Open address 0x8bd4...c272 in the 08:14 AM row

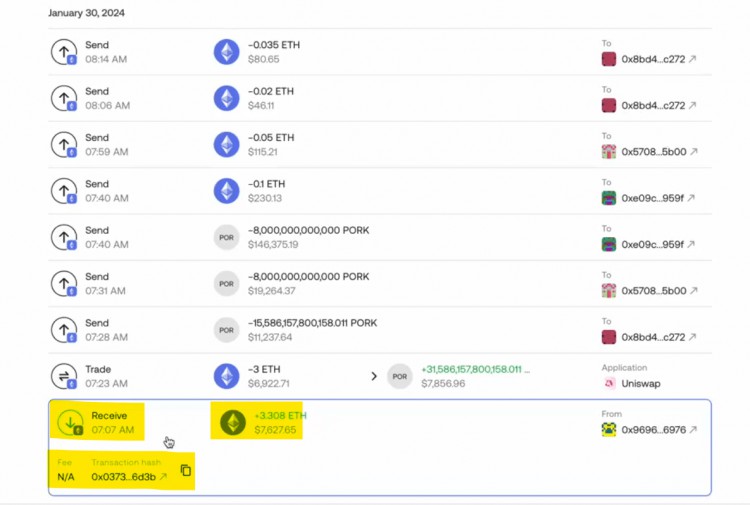point(653,59)
